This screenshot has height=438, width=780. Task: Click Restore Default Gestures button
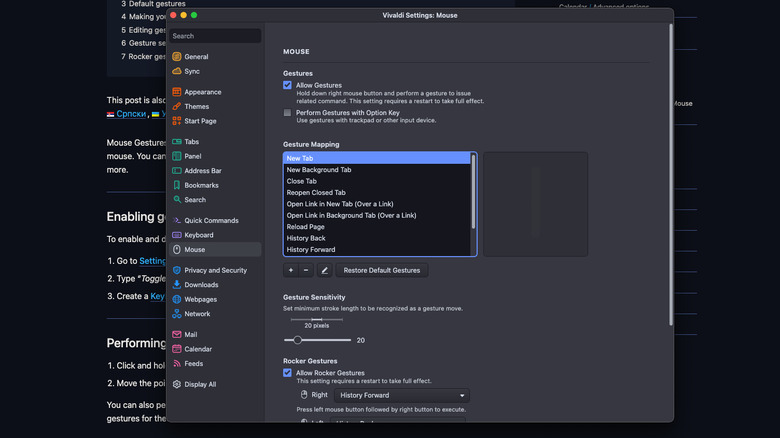tap(383, 270)
